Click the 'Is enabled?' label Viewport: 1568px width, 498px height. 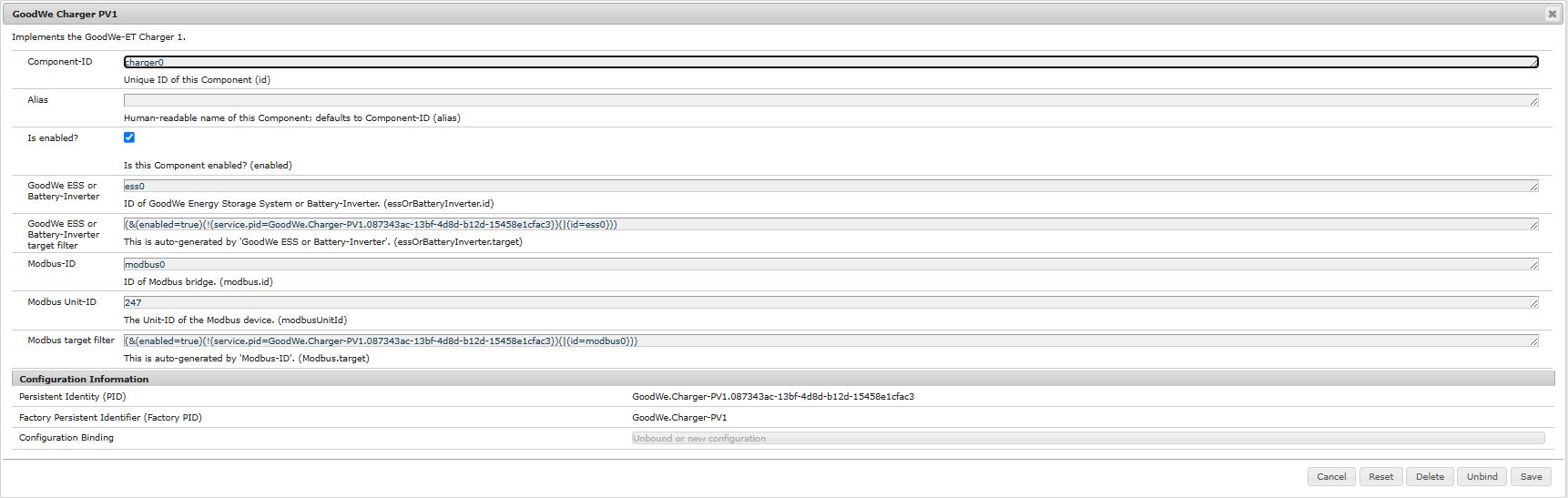tap(53, 138)
